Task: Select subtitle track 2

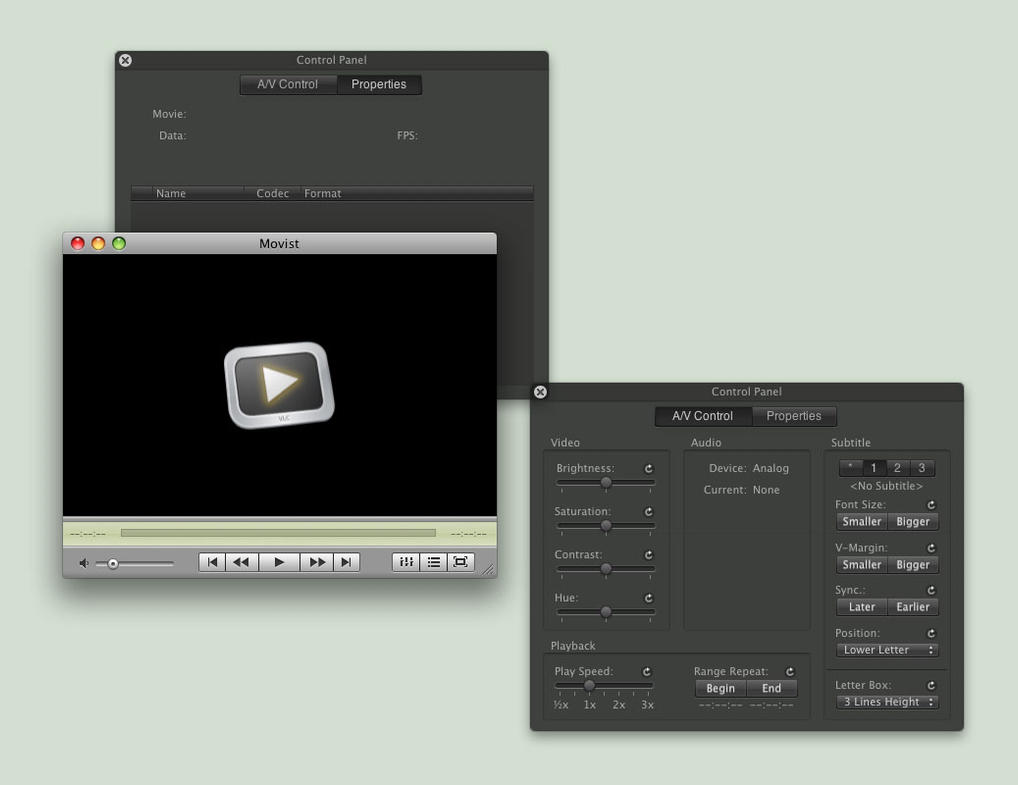Action: click(x=897, y=467)
